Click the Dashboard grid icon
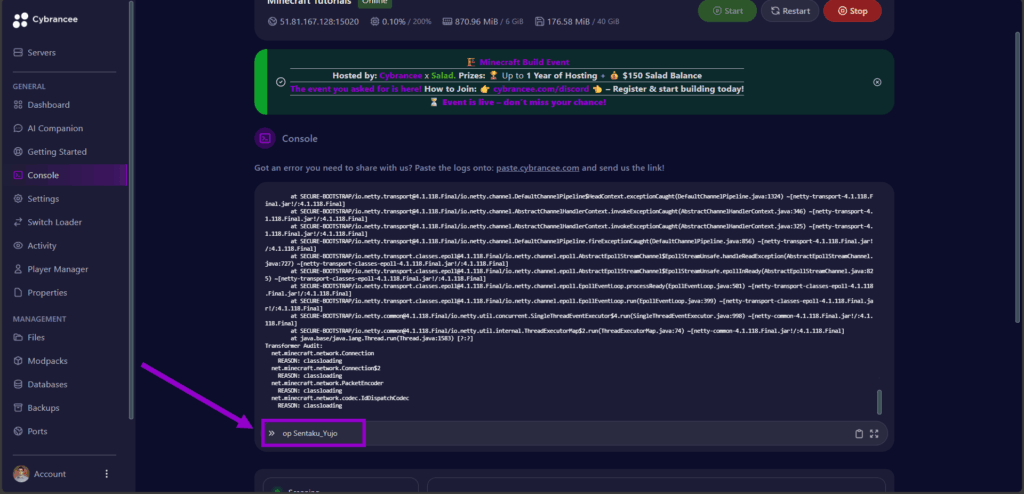 click(18, 105)
